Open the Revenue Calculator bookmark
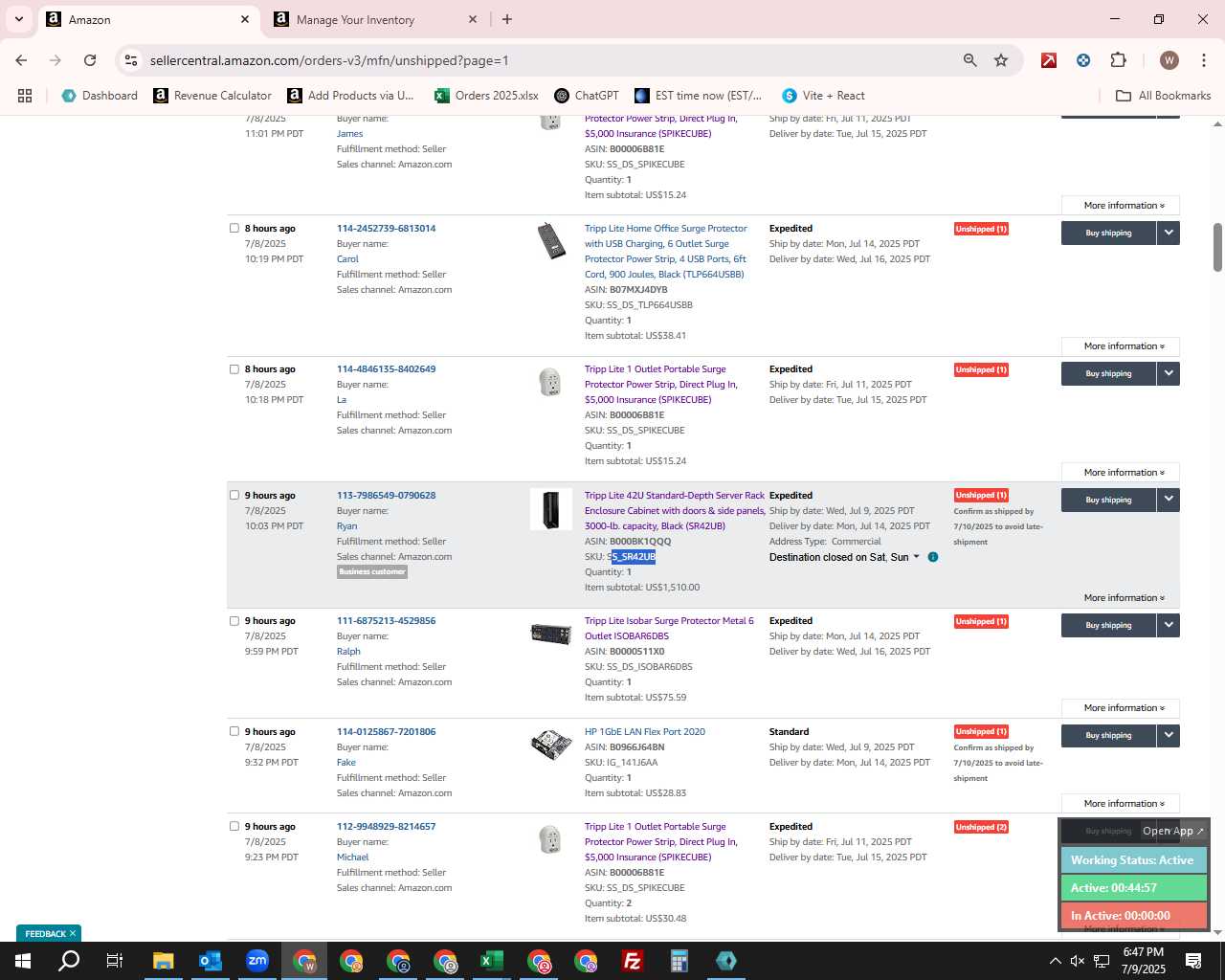 click(212, 96)
